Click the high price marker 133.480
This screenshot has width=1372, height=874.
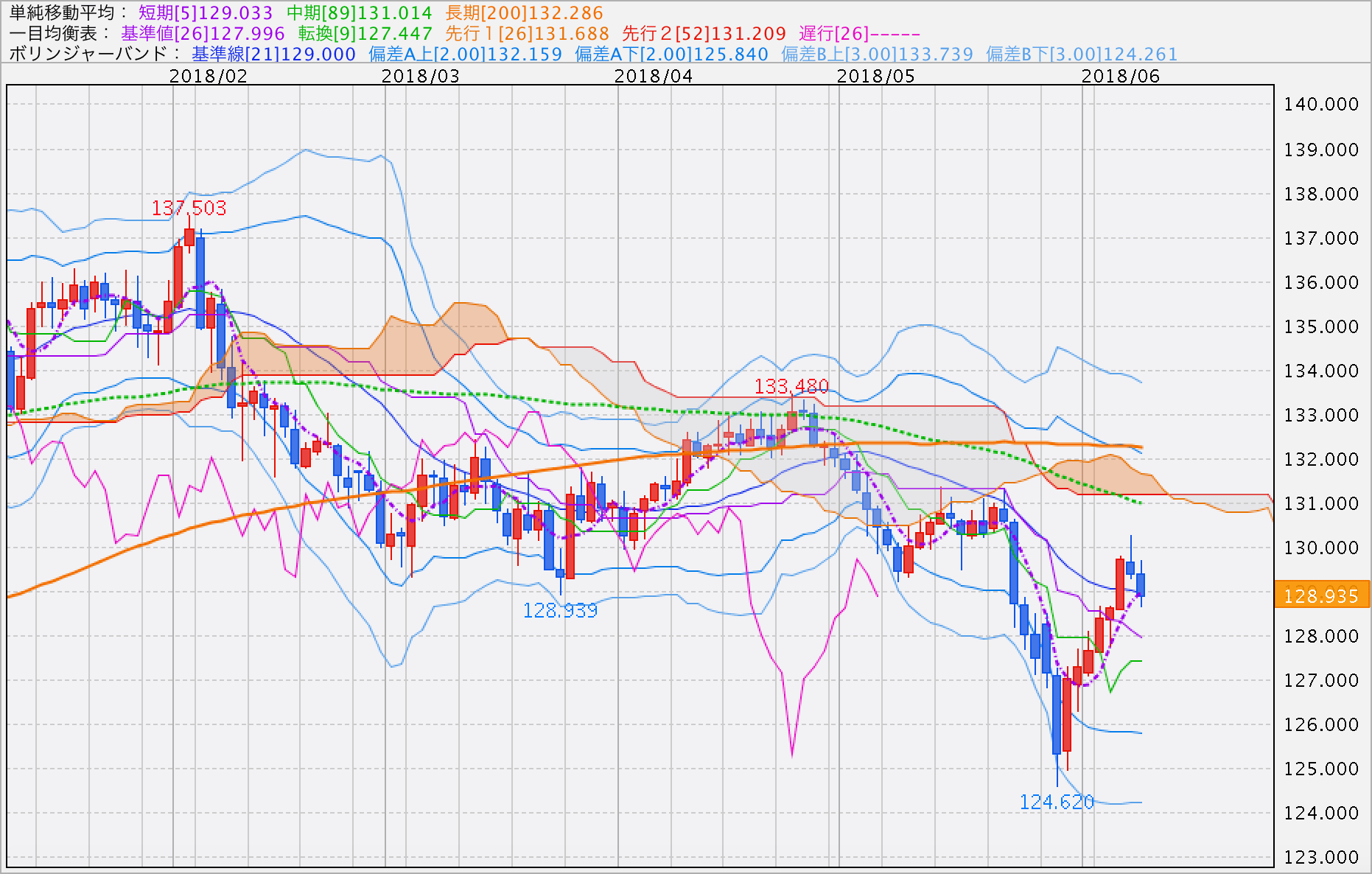(791, 385)
